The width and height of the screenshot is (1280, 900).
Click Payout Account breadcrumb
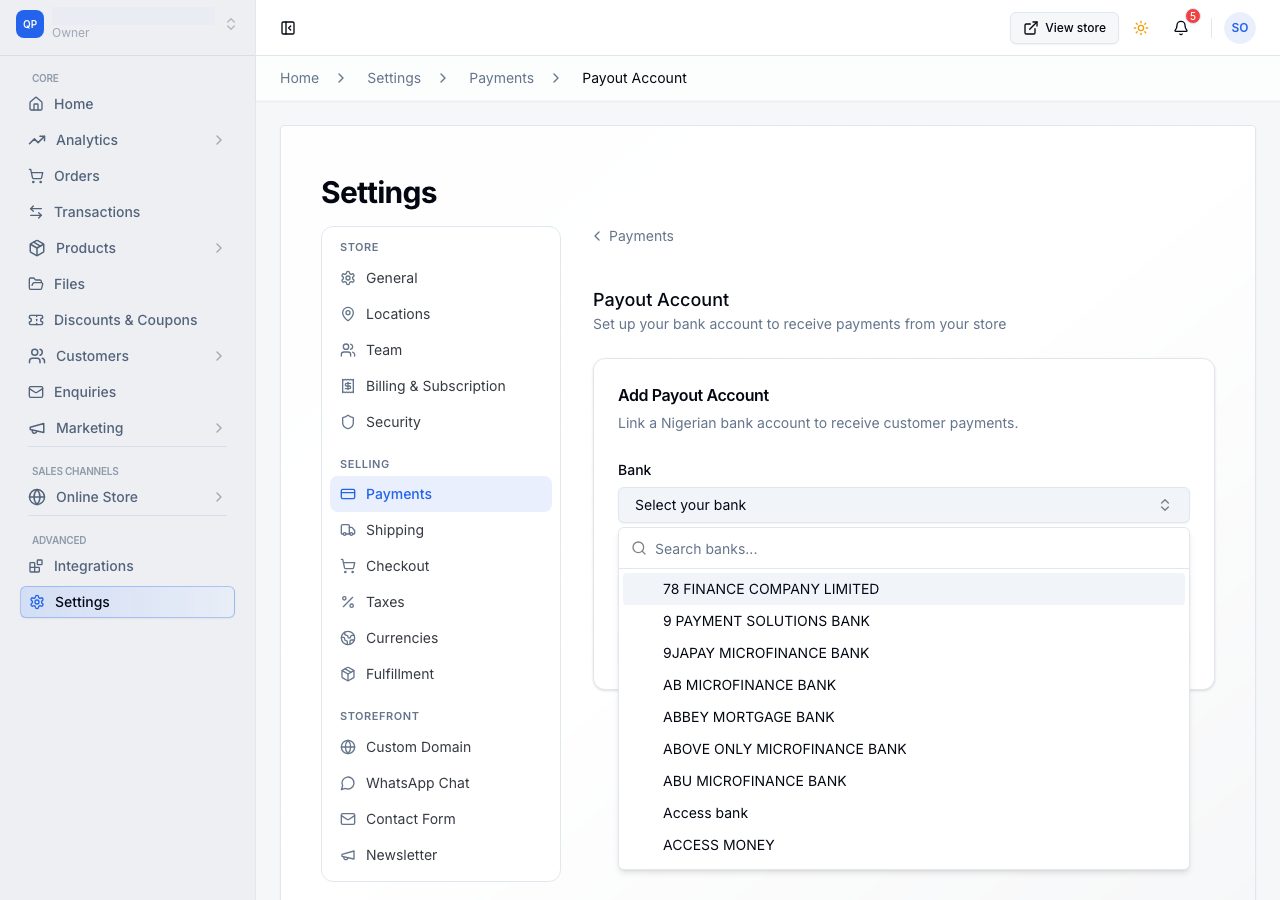634,78
